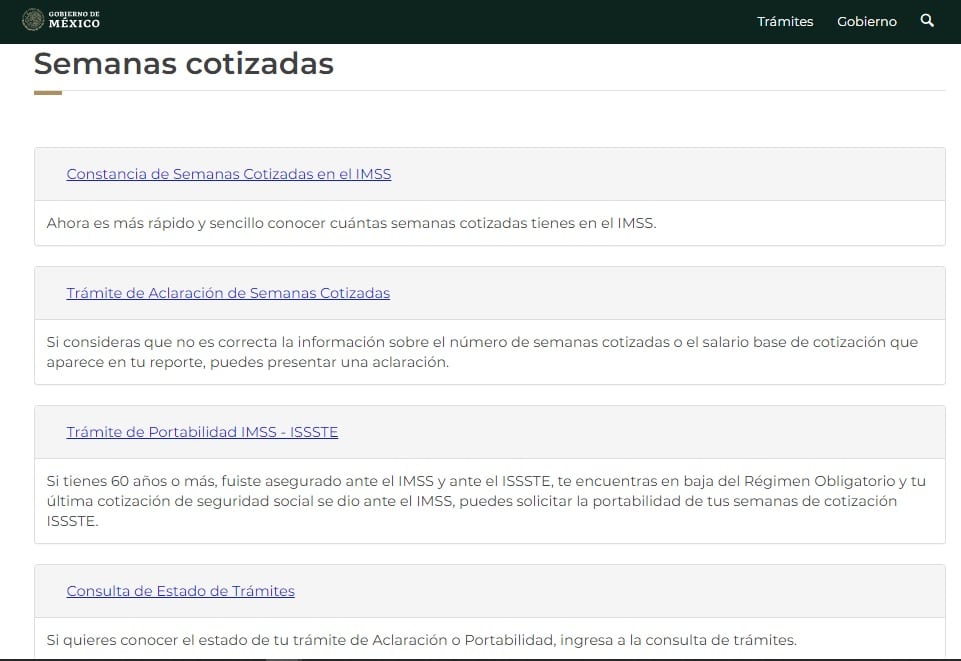Image resolution: width=961 pixels, height=661 pixels.
Task: Click the Mexican coat of arms emblem
Action: (x=33, y=20)
